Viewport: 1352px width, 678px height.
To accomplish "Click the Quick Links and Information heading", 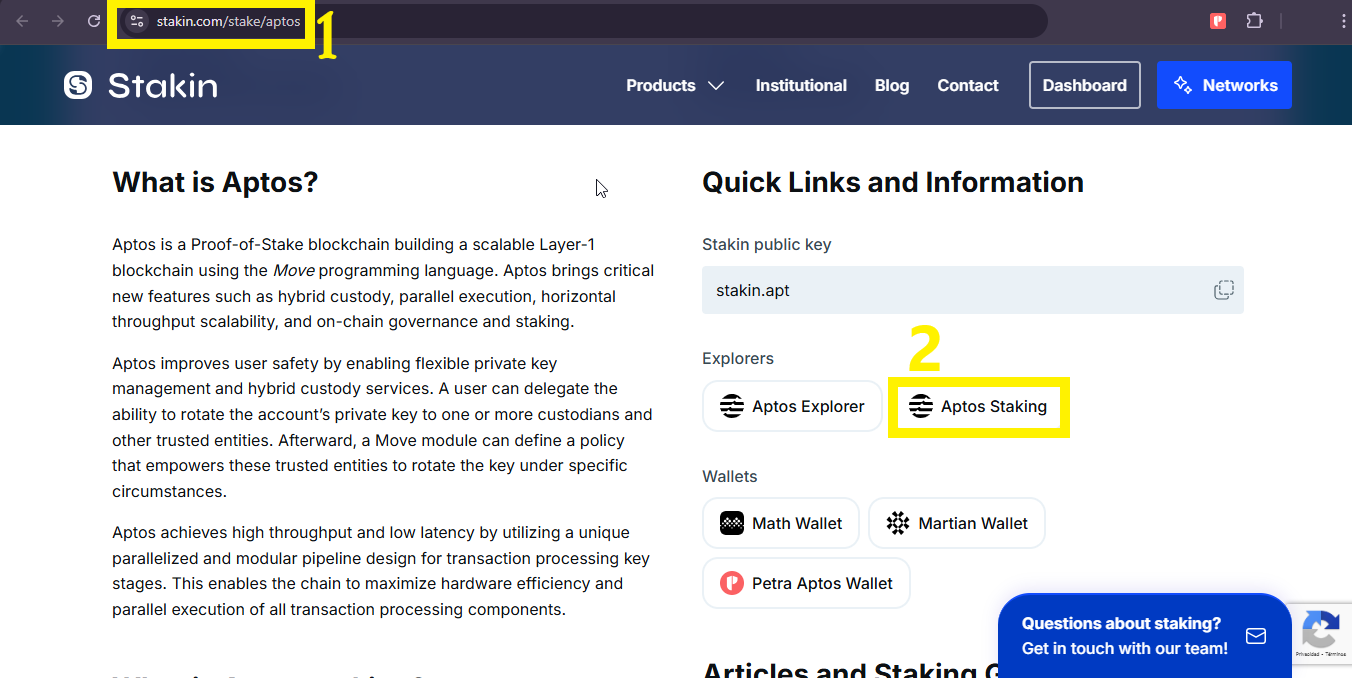I will pos(893,182).
